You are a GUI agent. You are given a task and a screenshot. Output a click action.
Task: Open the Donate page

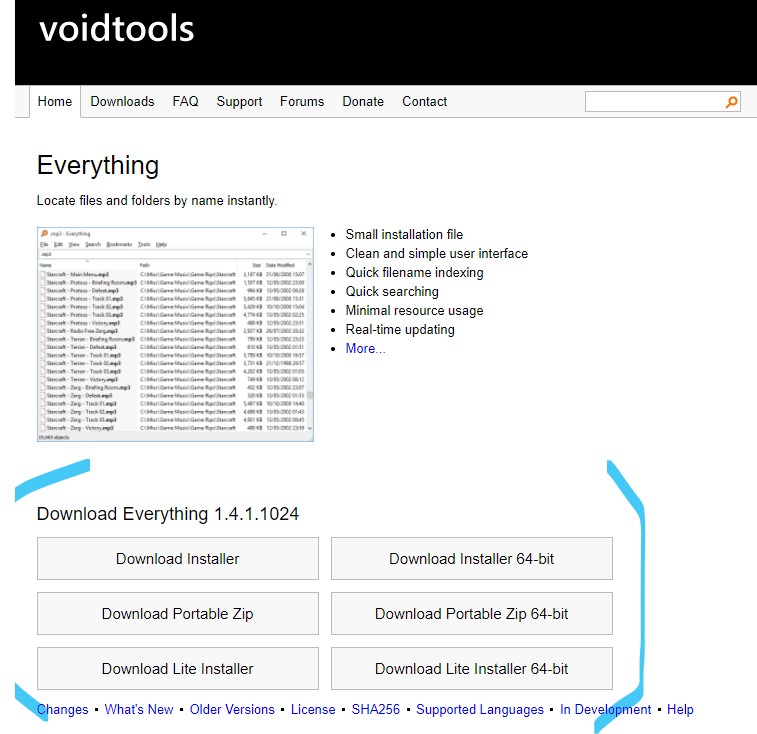(x=363, y=101)
